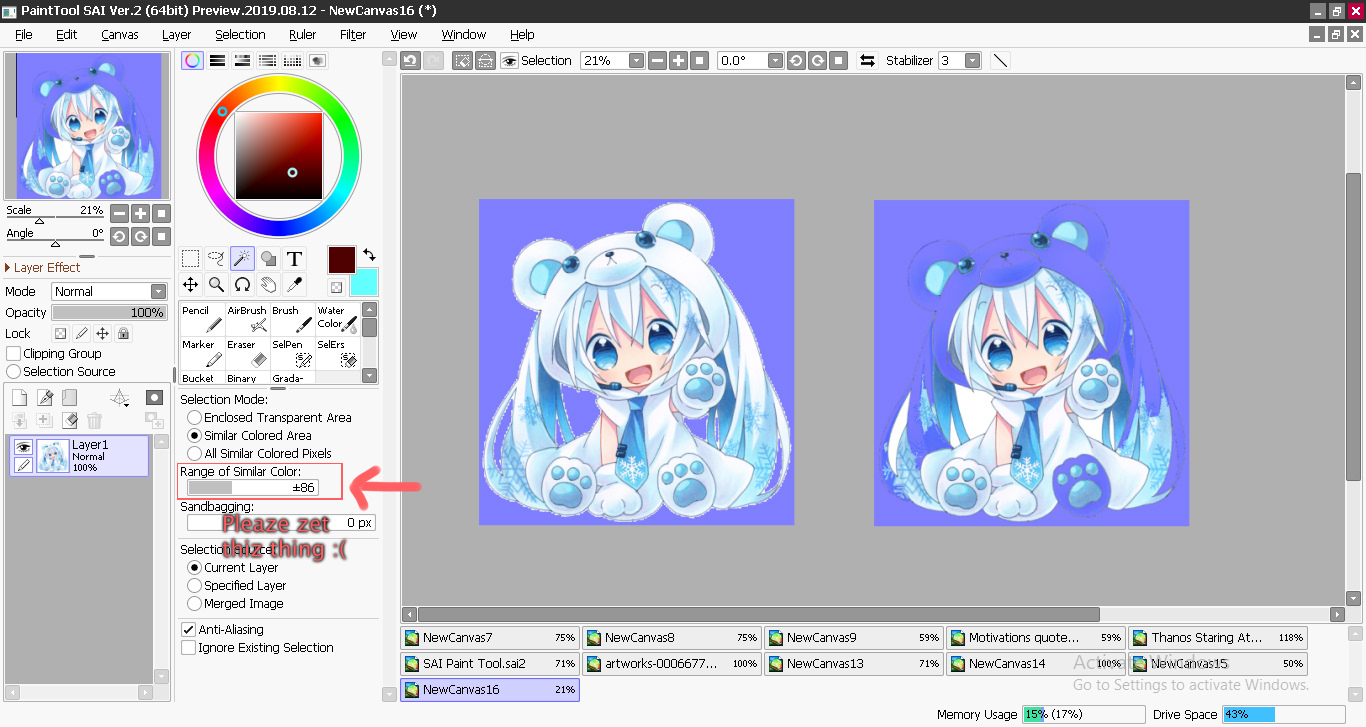
Task: Open the rotation angle dropdown in toolbar
Action: tap(775, 60)
